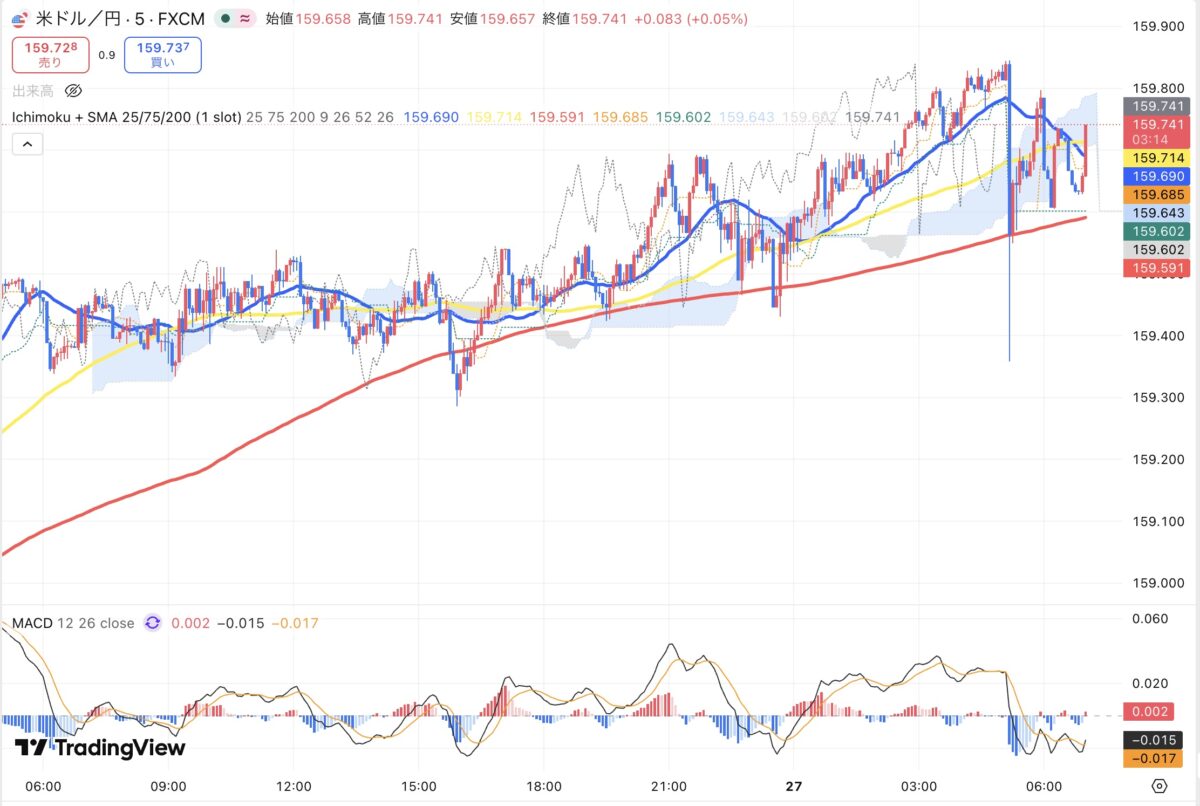
Task: Click the green market status dot
Action: [x=226, y=19]
